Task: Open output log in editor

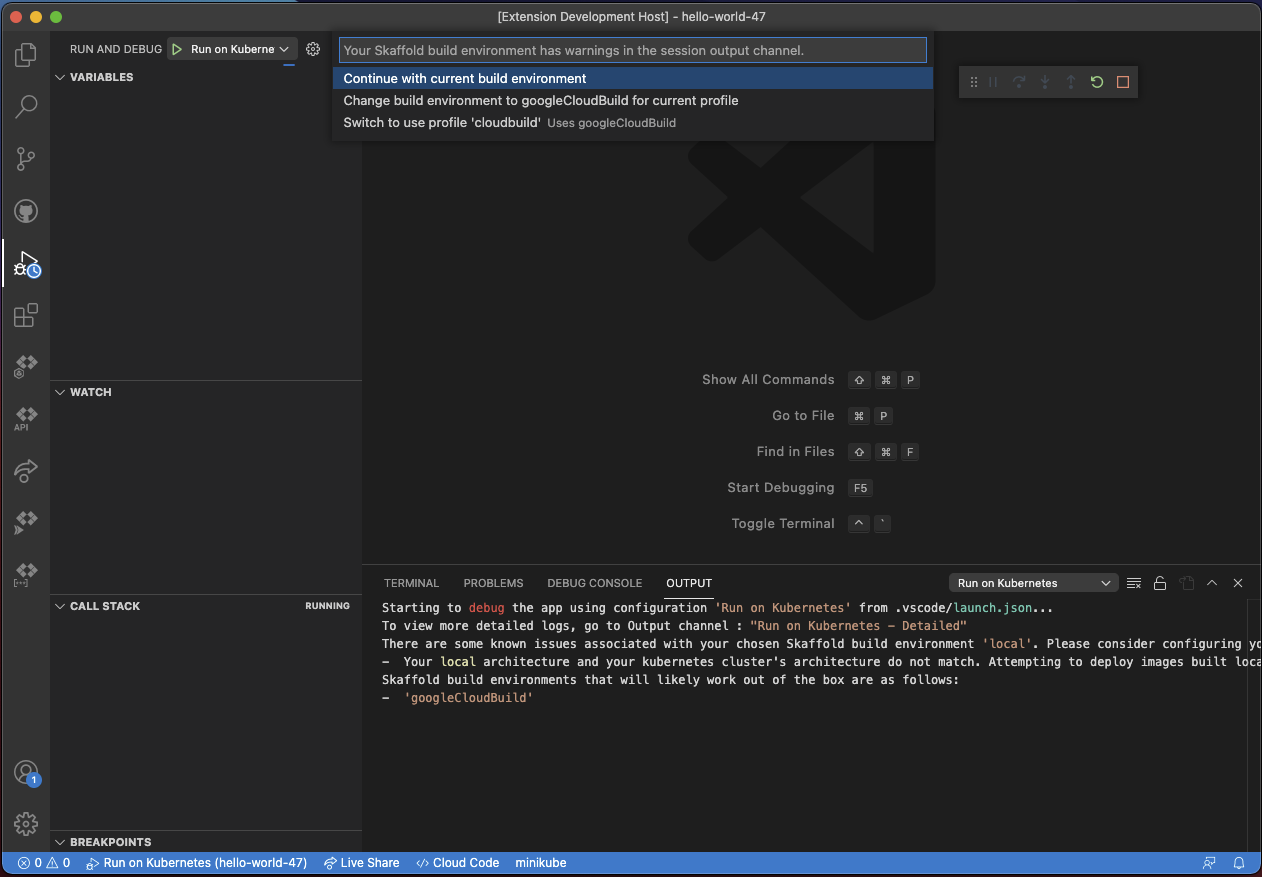Action: coord(1186,583)
